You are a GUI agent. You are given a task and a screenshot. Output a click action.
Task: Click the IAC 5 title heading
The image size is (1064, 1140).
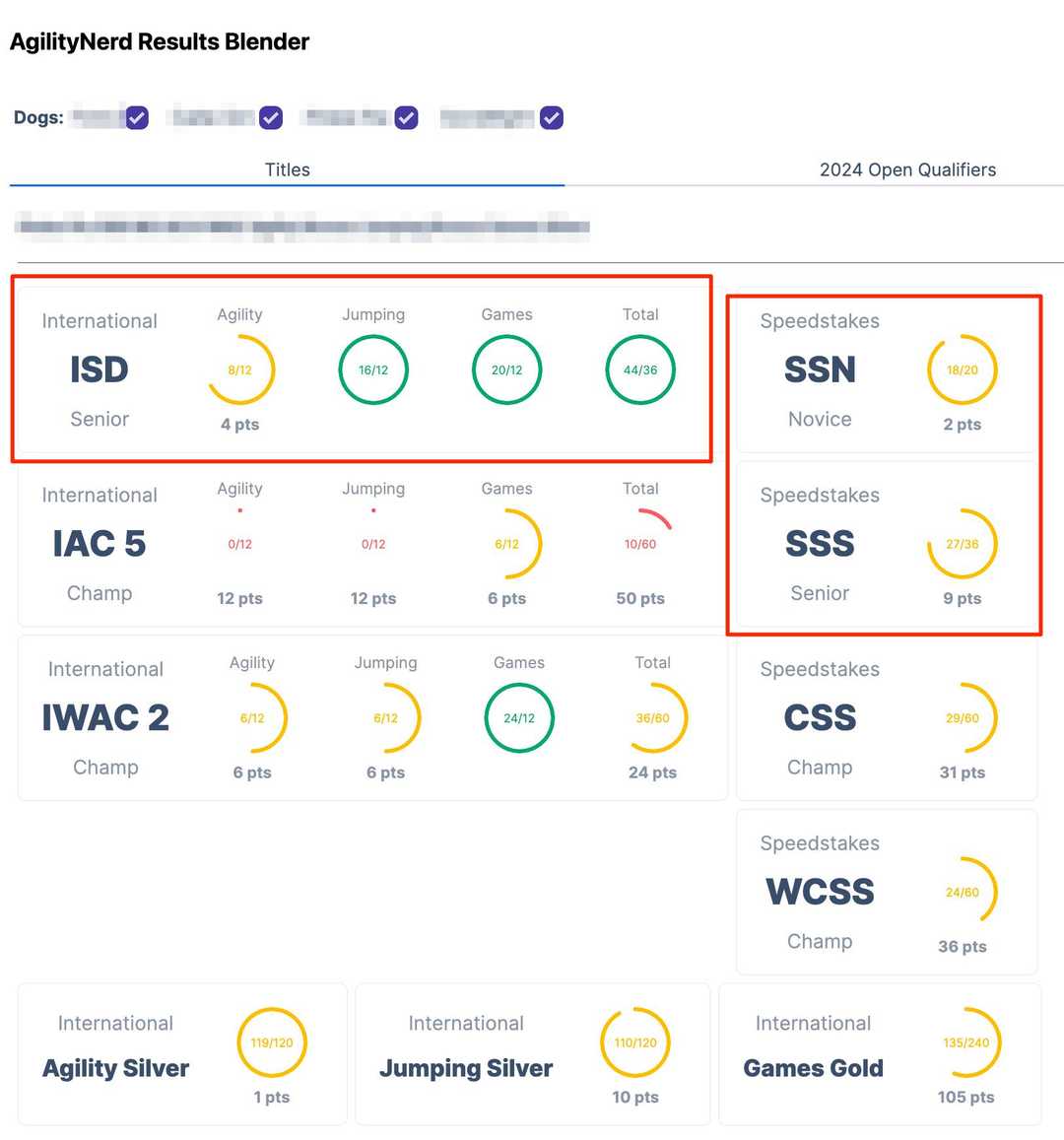[100, 544]
